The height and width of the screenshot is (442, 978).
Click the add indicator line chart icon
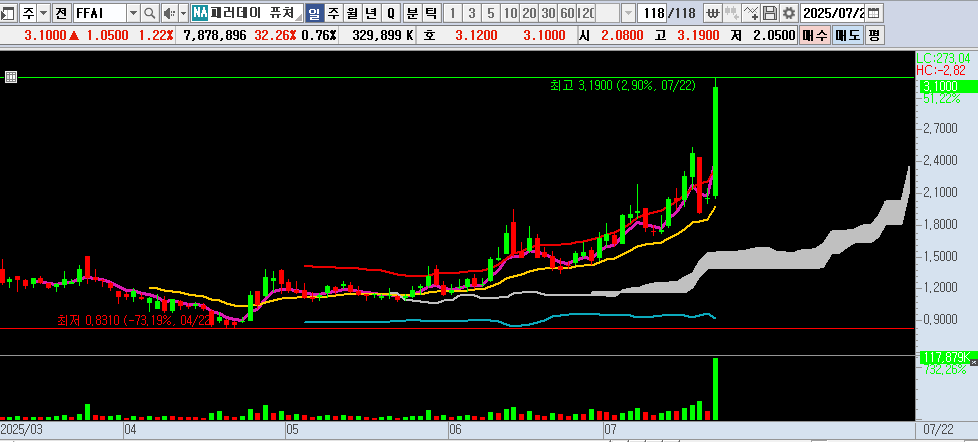752,12
